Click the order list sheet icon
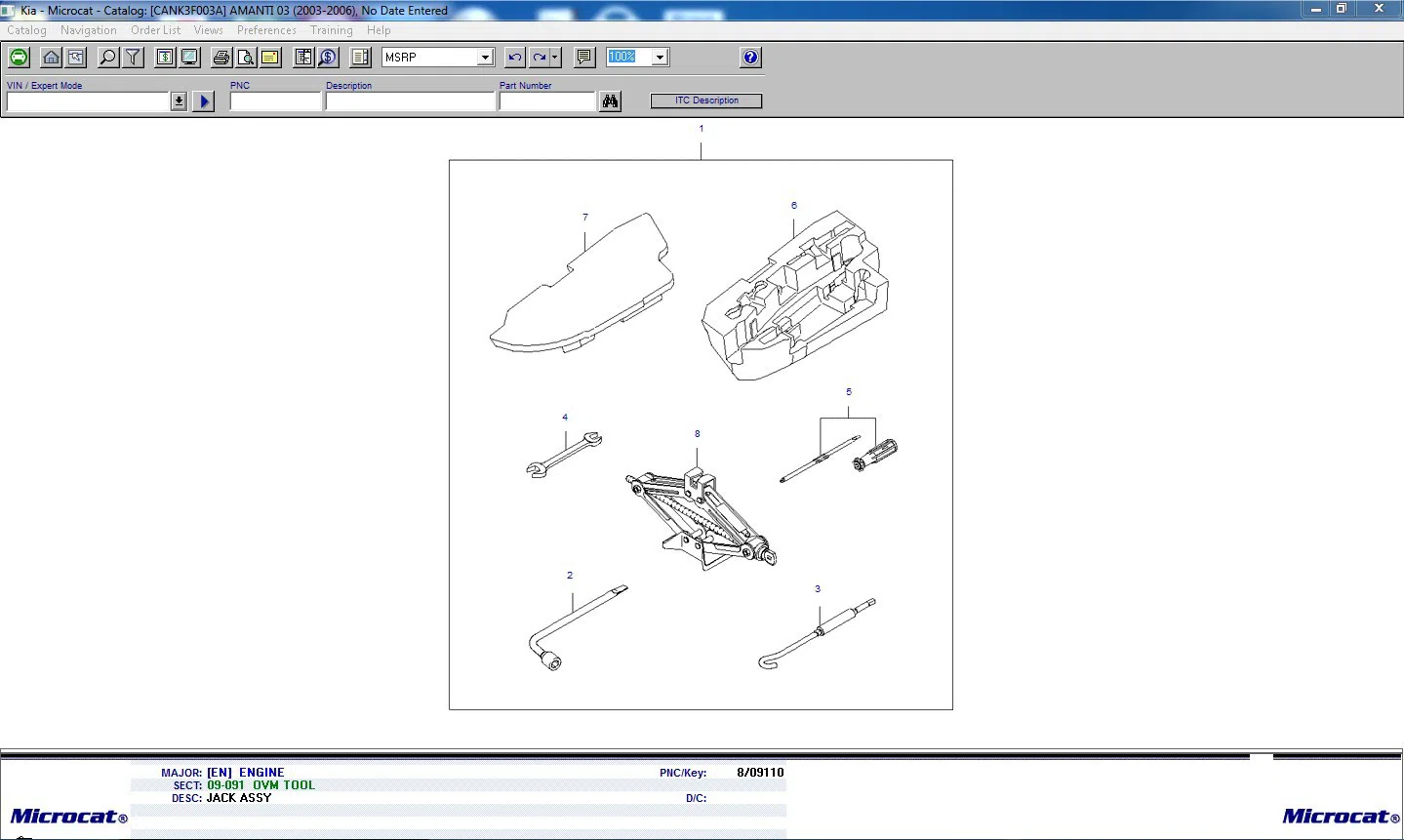This screenshot has height=840, width=1404. [360, 58]
